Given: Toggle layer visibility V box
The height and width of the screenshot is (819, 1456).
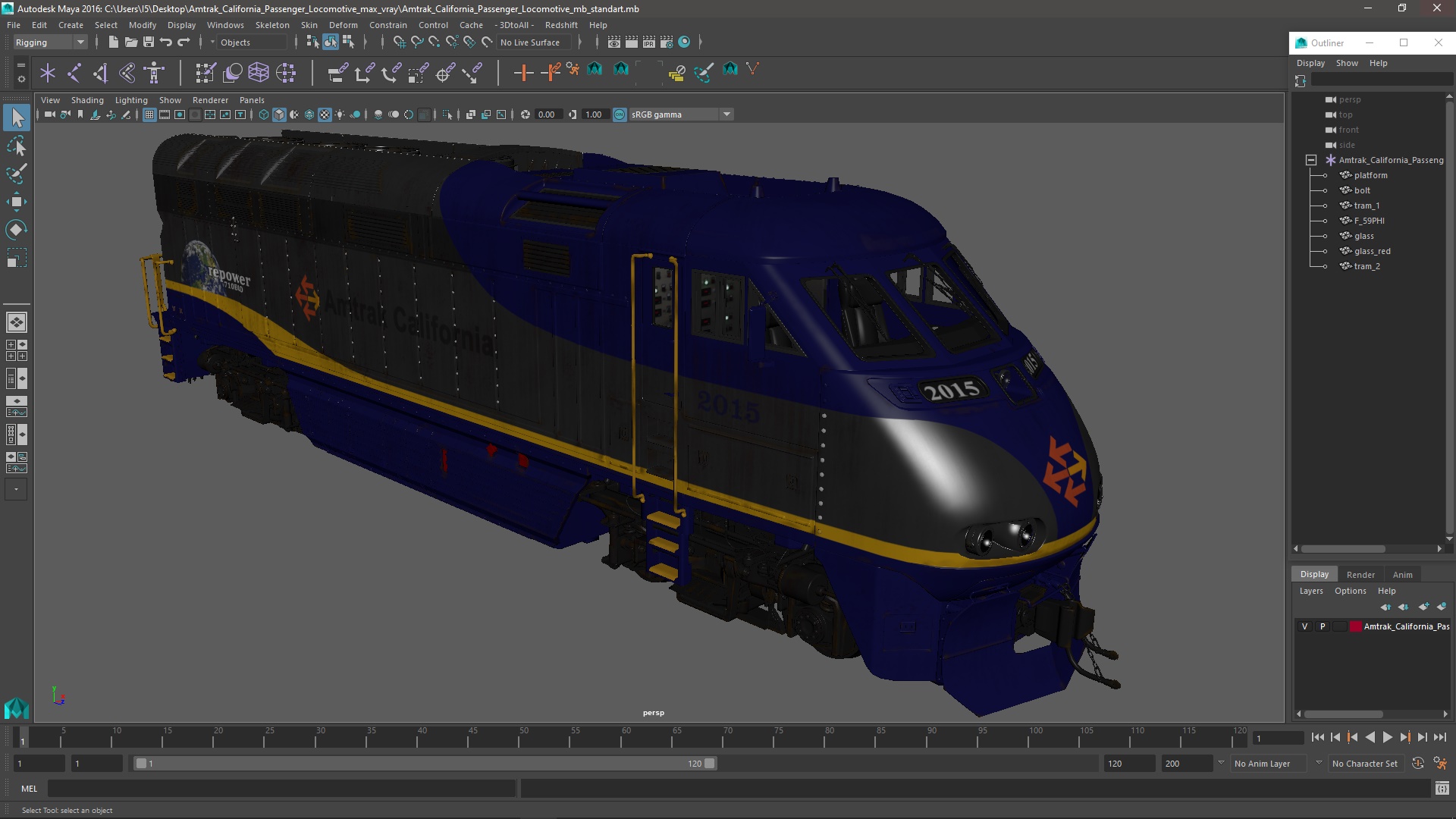Looking at the screenshot, I should pos(1304,626).
